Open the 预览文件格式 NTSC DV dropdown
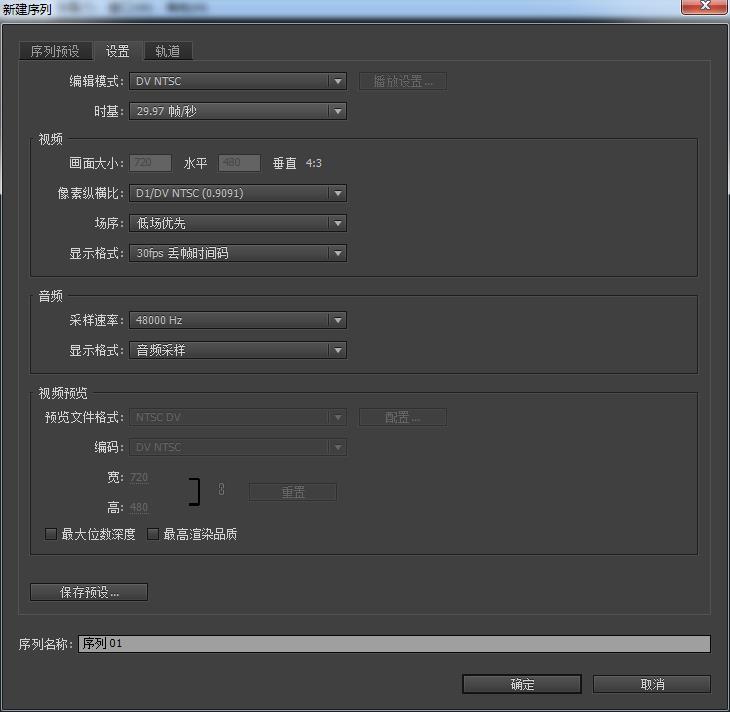The width and height of the screenshot is (730, 712). coord(238,417)
